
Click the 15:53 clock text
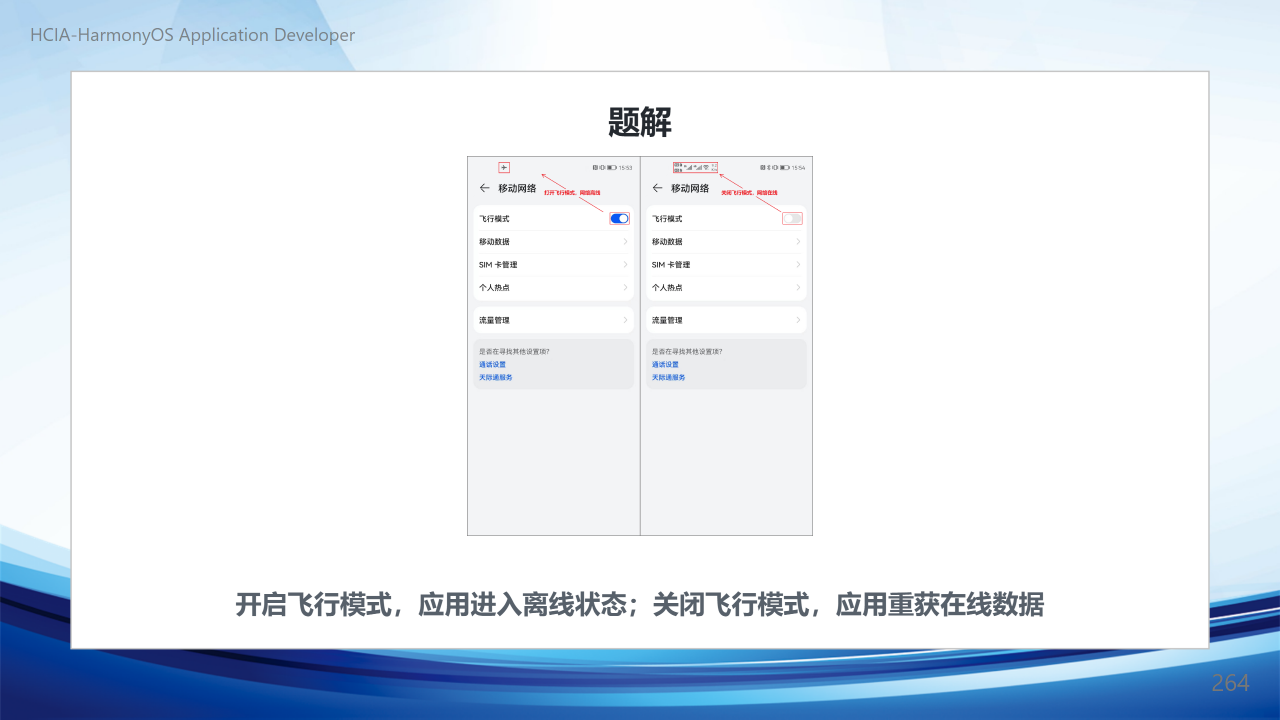tap(625, 168)
